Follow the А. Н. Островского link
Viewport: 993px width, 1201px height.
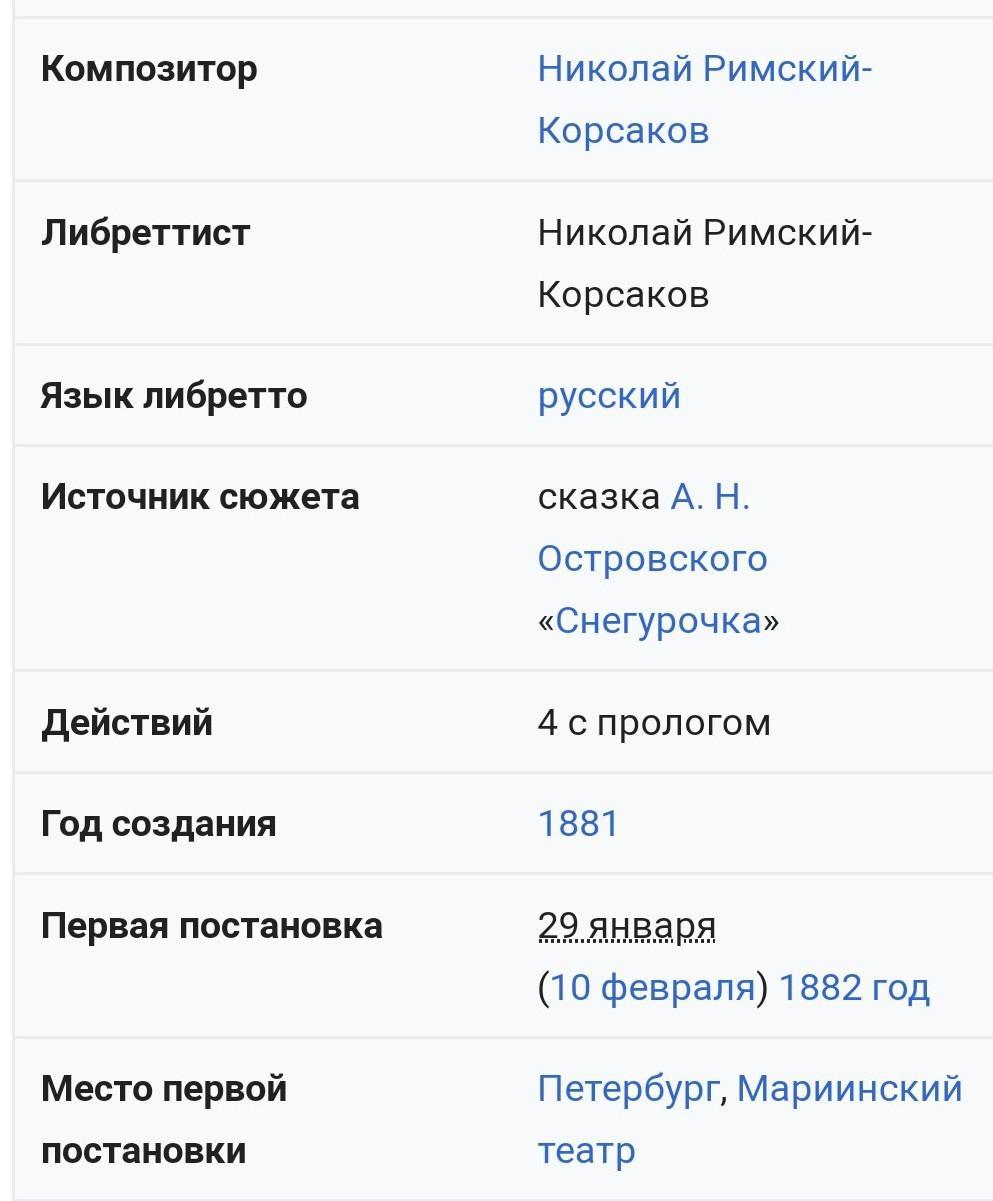[652, 527]
